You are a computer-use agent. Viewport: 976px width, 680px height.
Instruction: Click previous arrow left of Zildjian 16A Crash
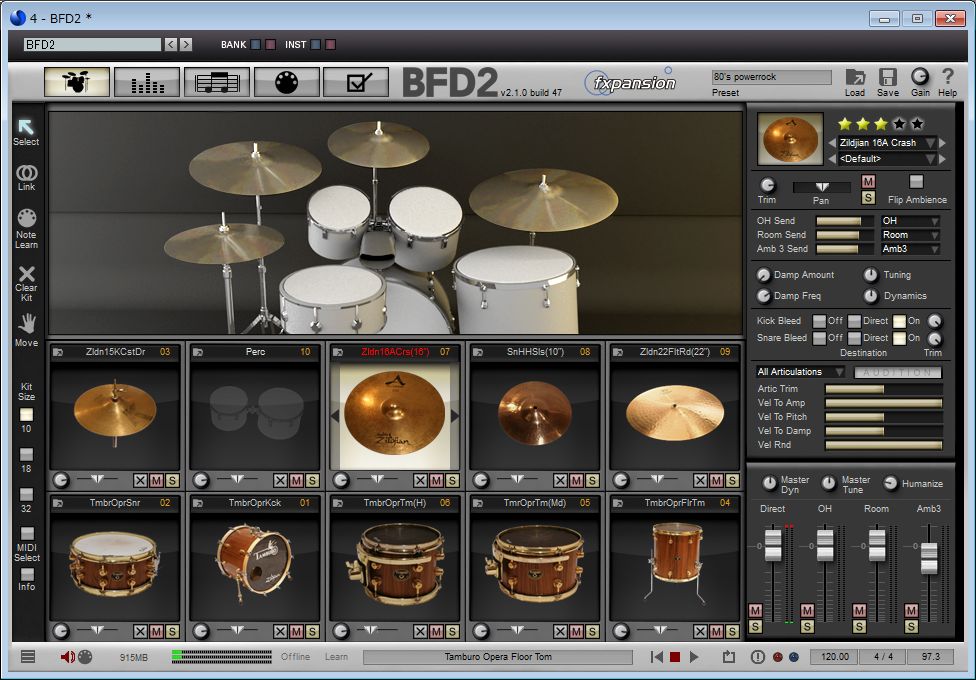[x=832, y=143]
